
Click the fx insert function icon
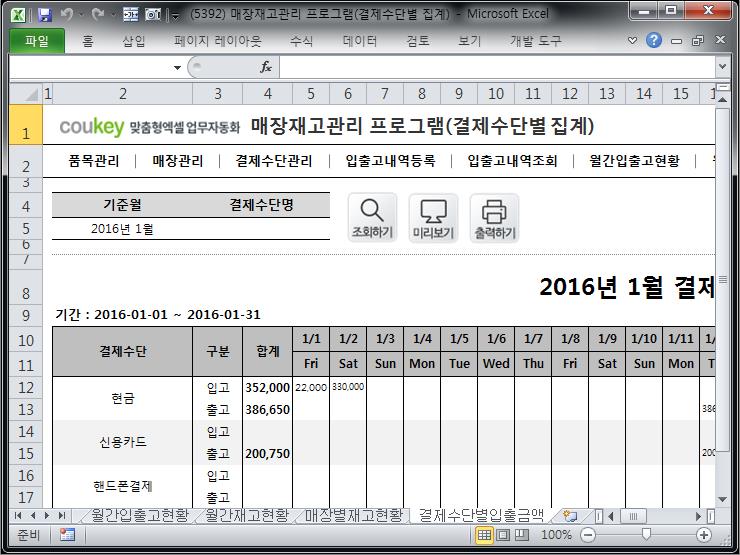tap(266, 67)
